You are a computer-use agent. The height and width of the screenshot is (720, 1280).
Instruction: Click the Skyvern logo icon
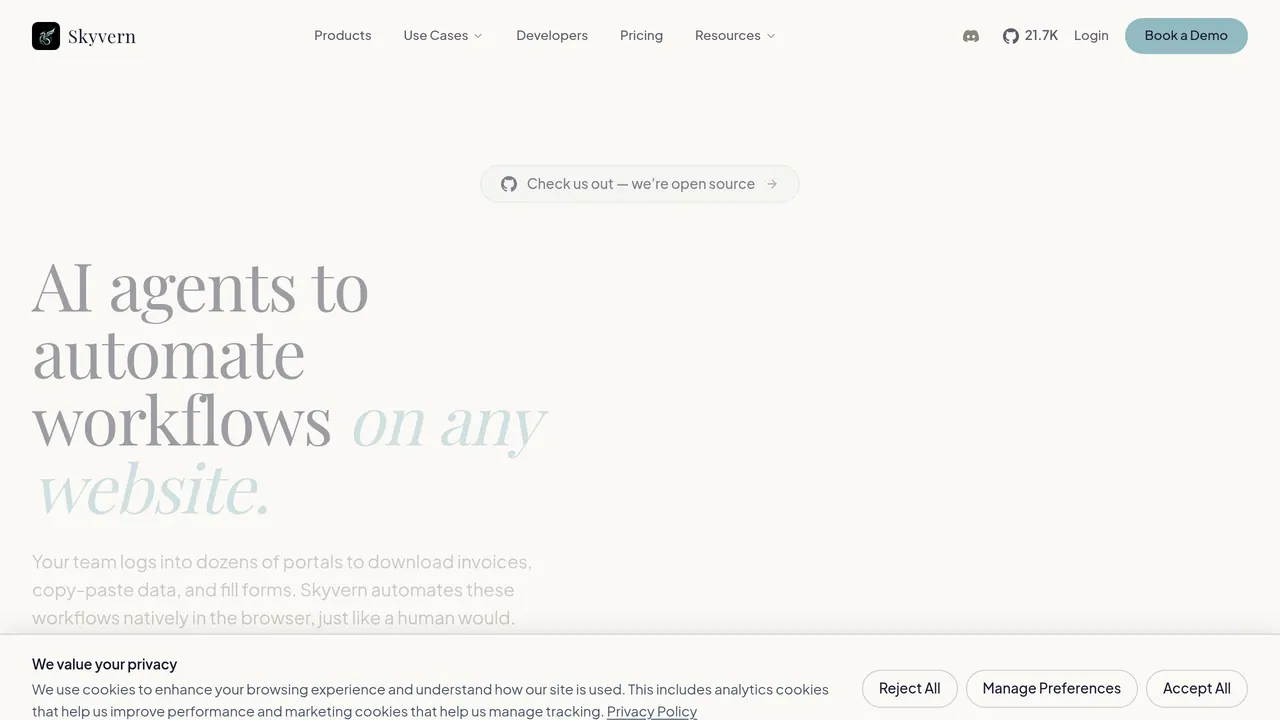click(x=46, y=36)
